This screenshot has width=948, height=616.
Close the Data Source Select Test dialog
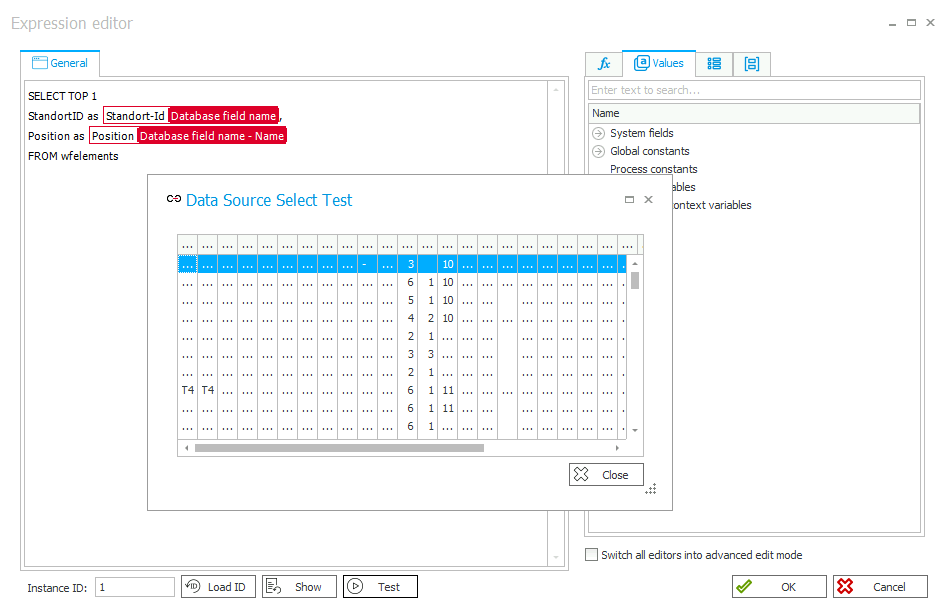(606, 475)
